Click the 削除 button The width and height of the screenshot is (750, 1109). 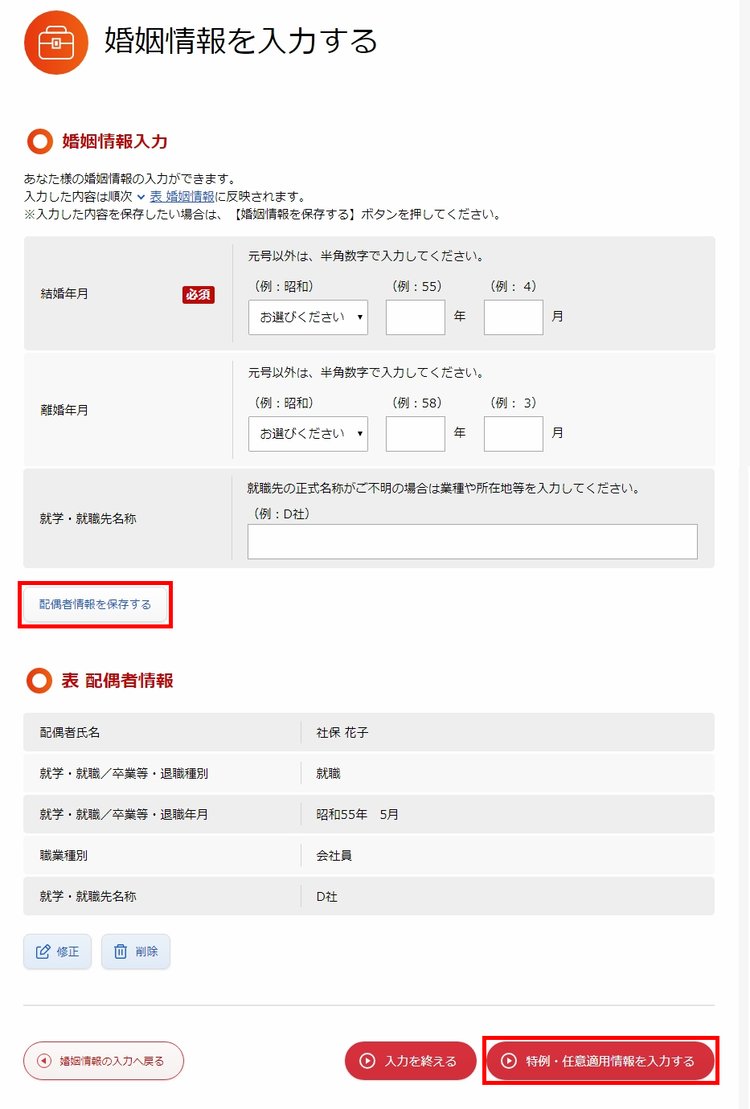(136, 951)
